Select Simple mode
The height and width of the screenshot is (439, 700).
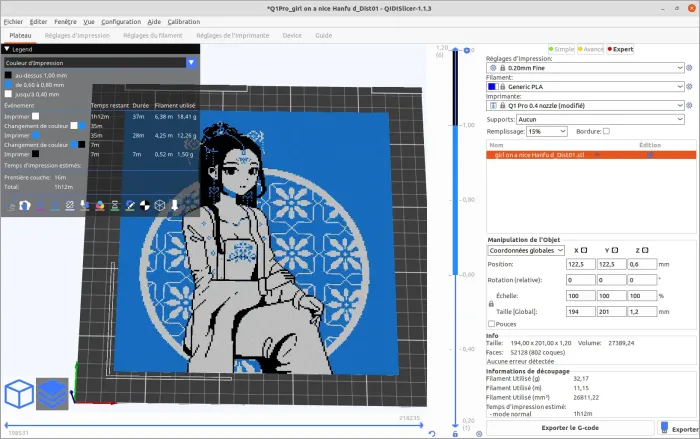point(561,49)
